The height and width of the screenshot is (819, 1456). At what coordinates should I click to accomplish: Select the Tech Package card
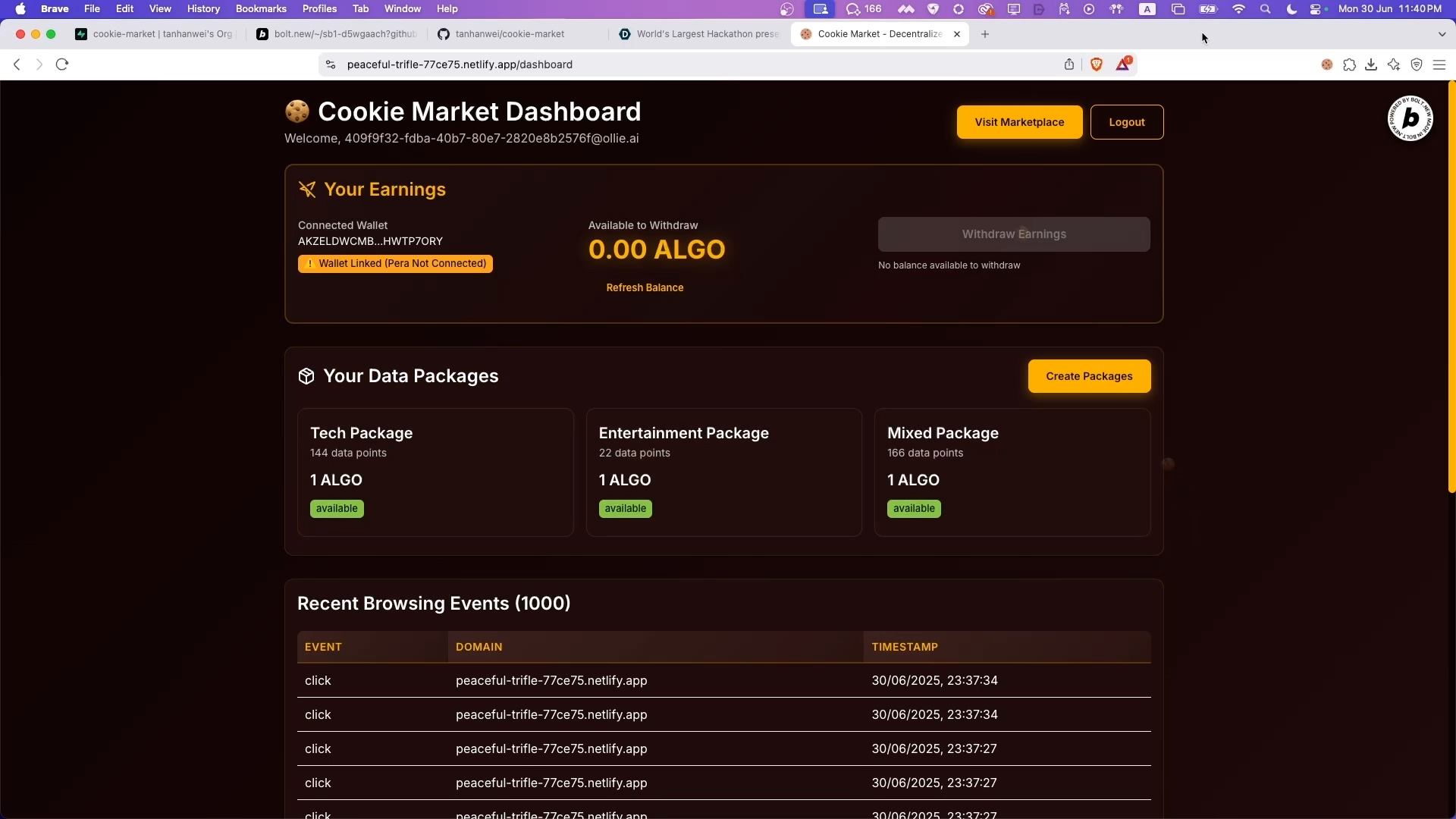[435, 472]
